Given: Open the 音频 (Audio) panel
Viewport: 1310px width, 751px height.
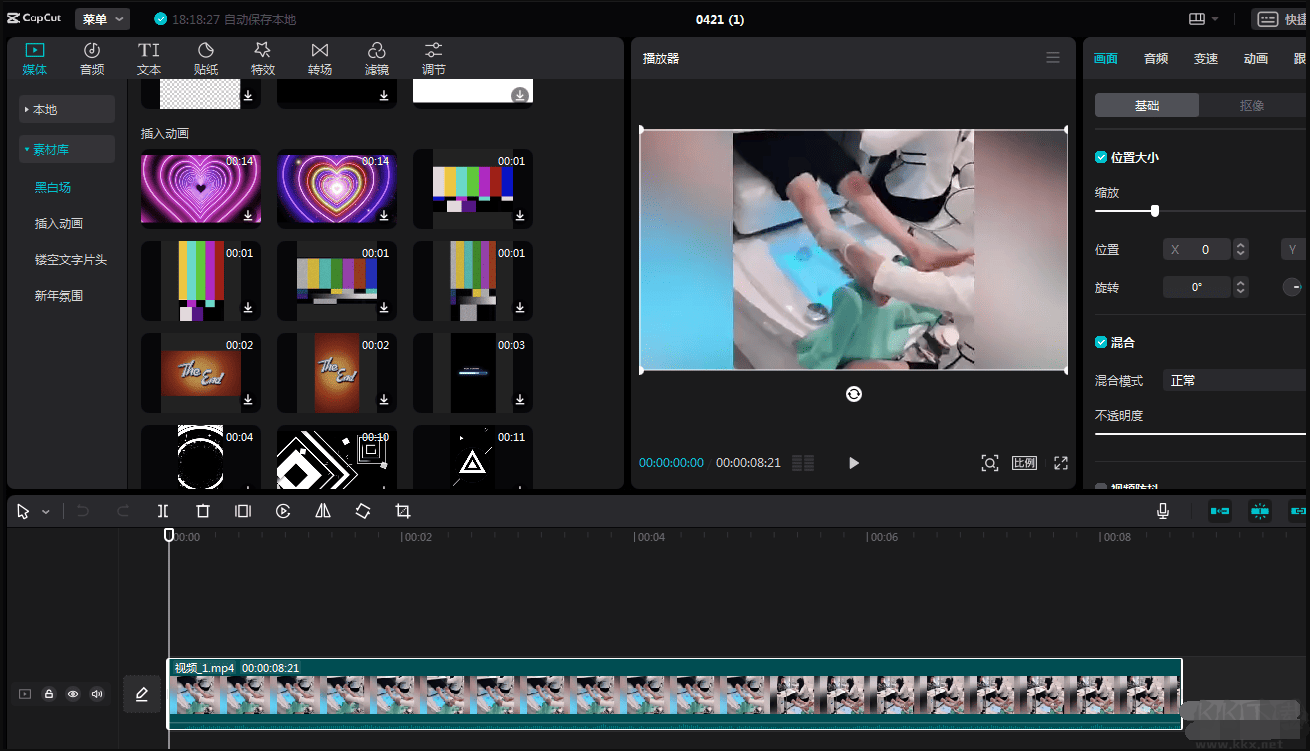Looking at the screenshot, I should (92, 59).
